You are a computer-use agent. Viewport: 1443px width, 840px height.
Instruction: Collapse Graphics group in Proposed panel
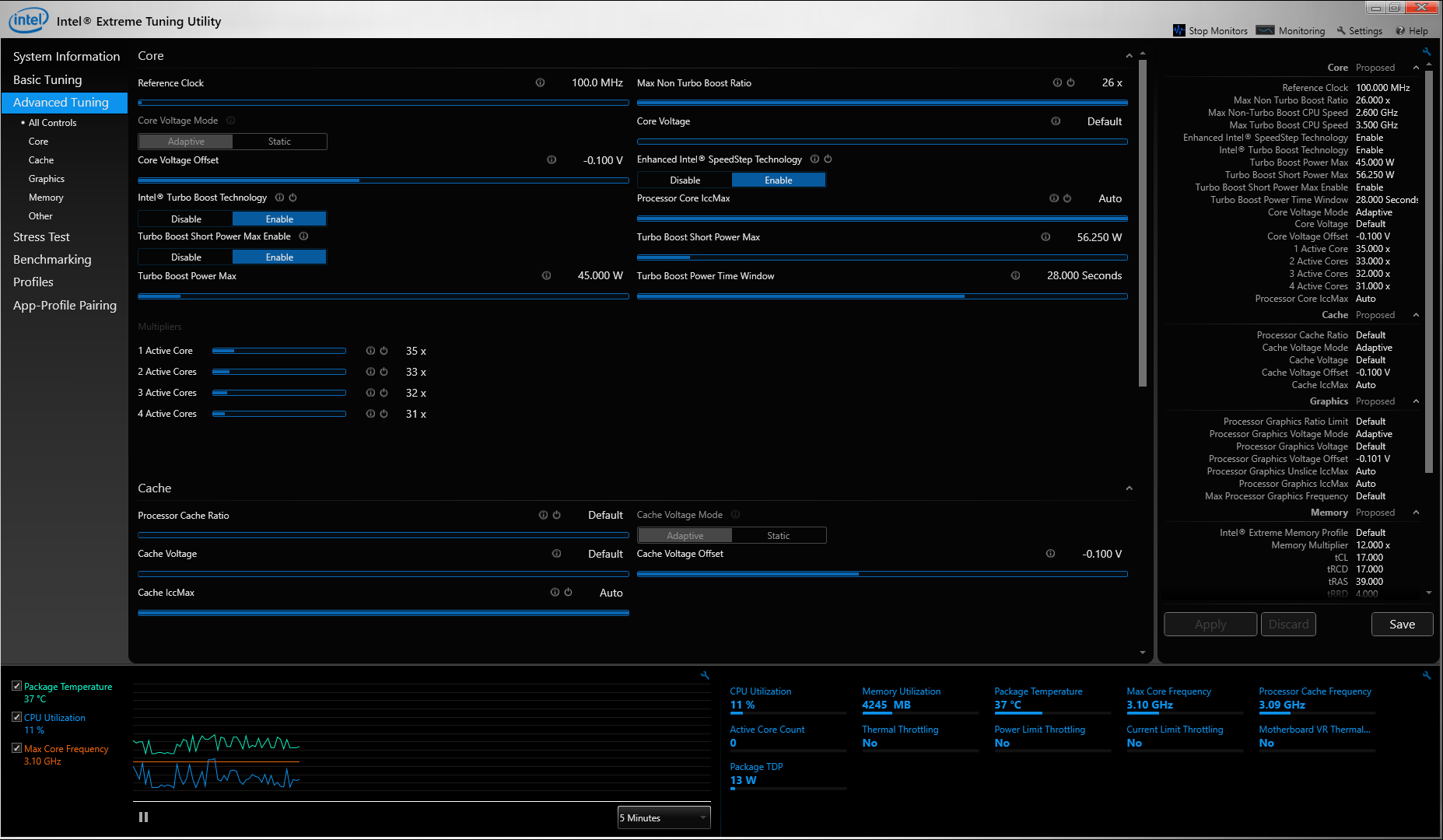pos(1416,401)
